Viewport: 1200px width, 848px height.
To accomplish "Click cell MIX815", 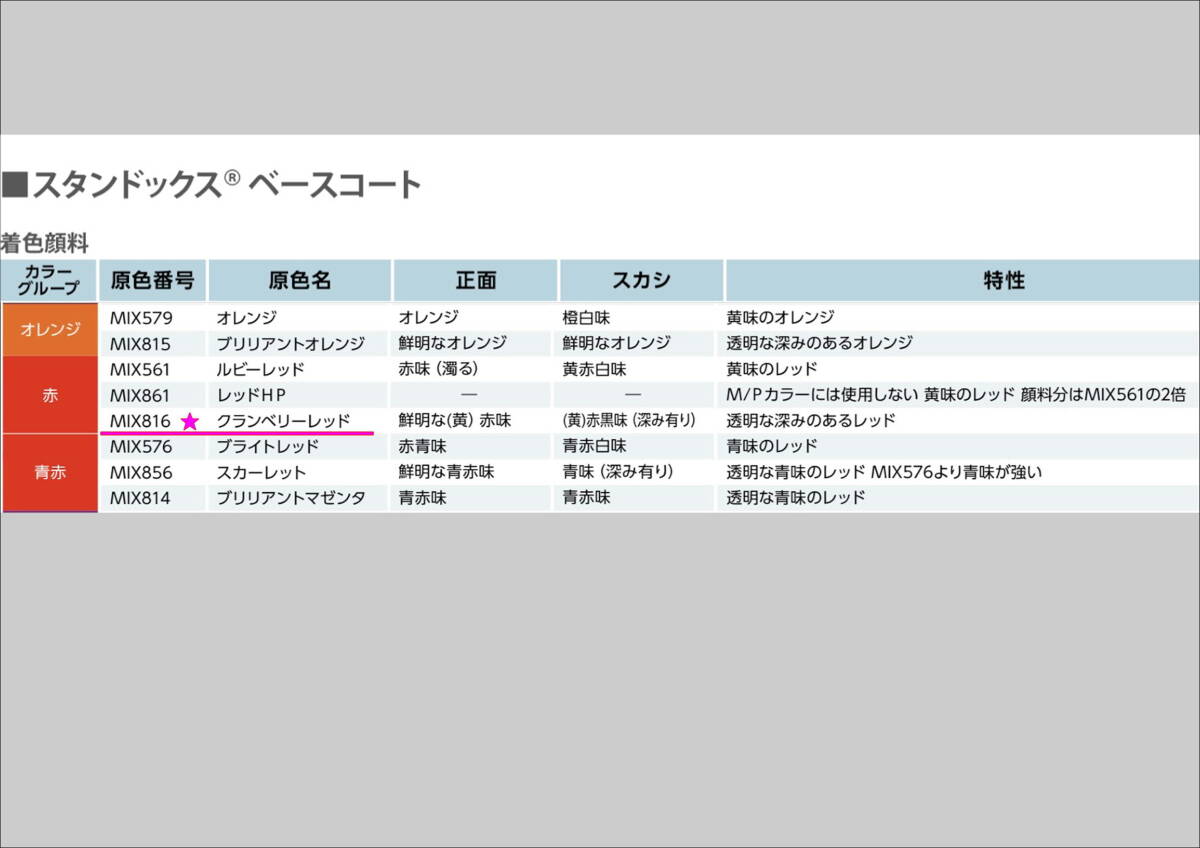I will point(141,343).
